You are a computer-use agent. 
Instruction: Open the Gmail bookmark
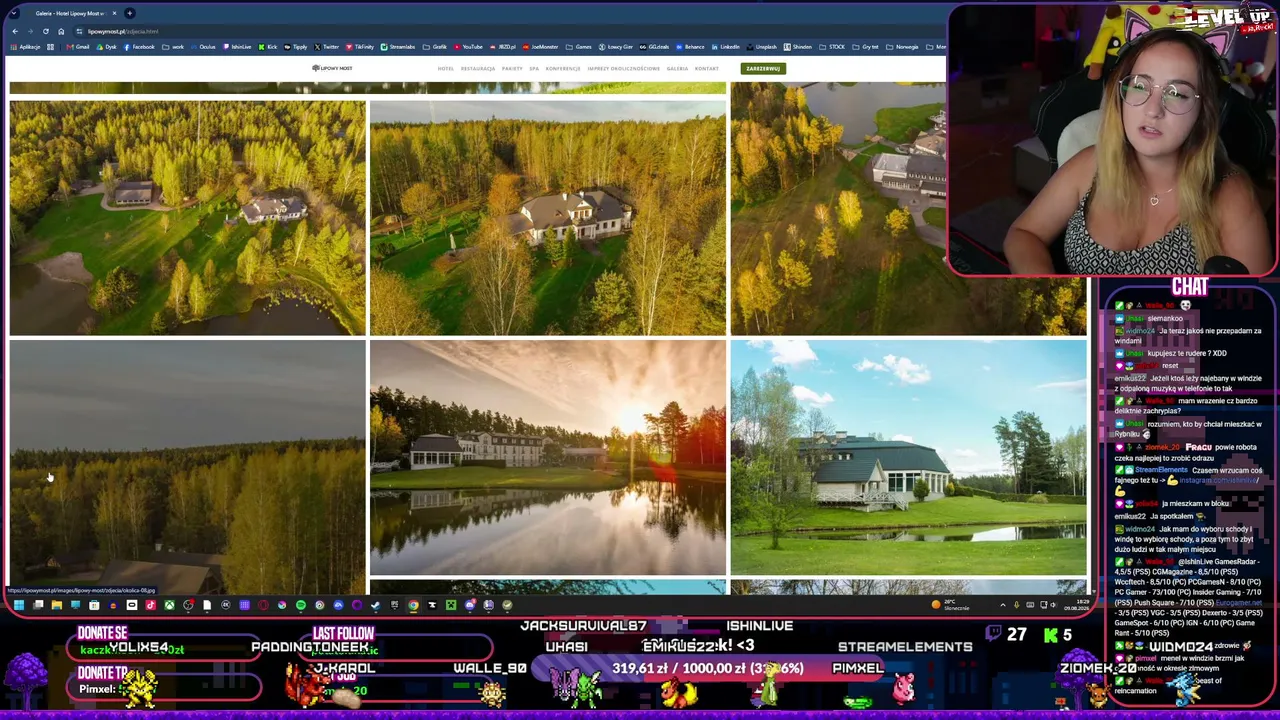80,47
